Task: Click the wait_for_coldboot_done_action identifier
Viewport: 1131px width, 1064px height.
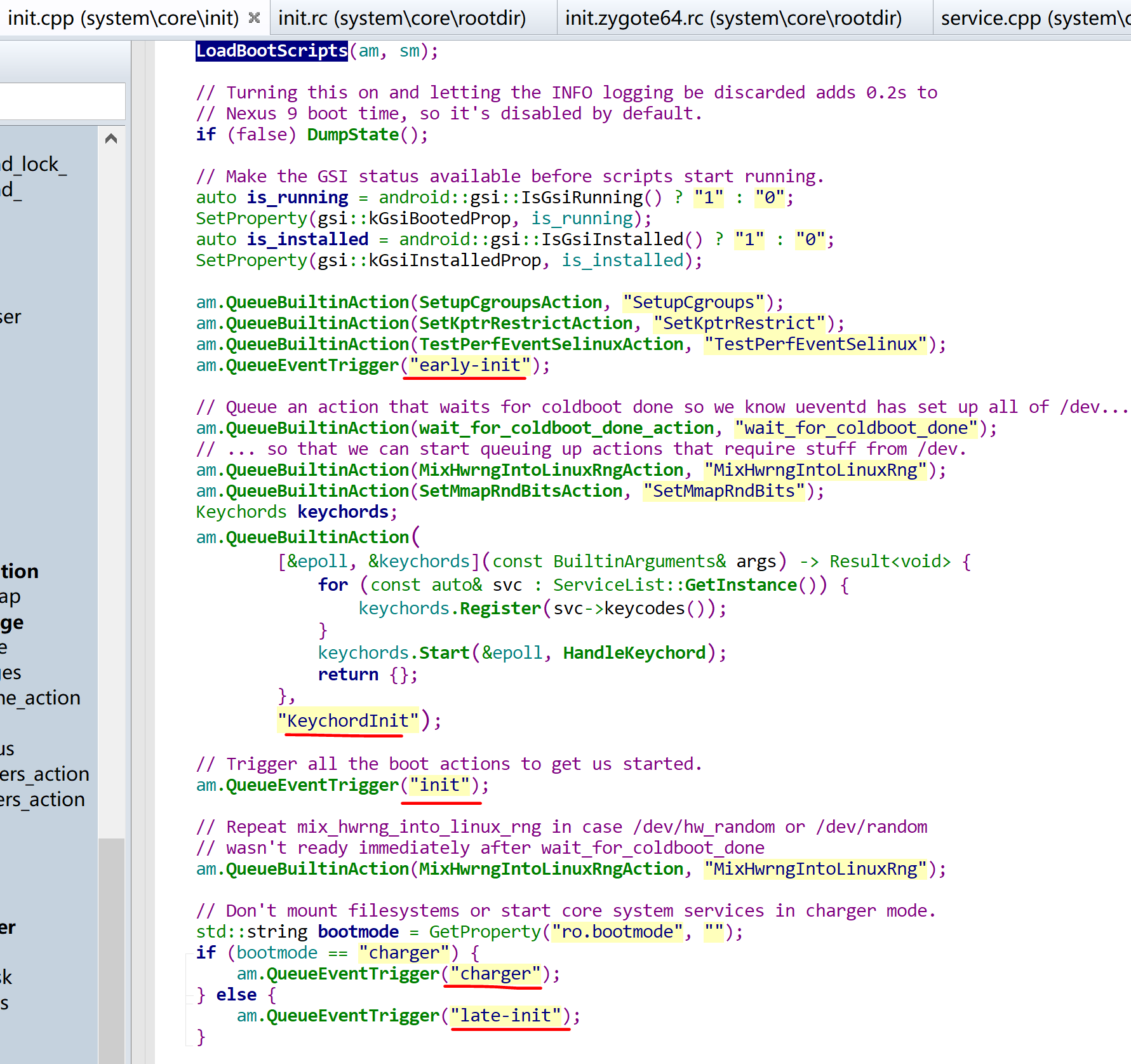Action: [566, 428]
